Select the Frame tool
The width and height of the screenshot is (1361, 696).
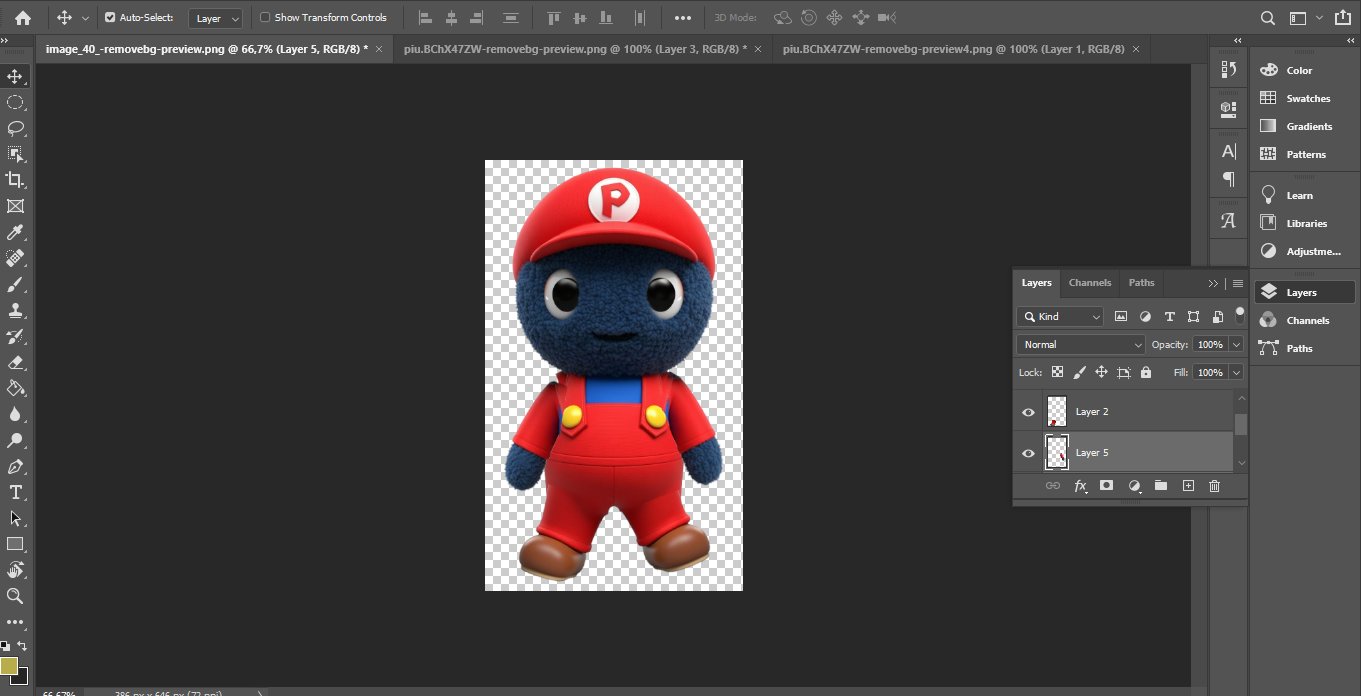pos(15,206)
